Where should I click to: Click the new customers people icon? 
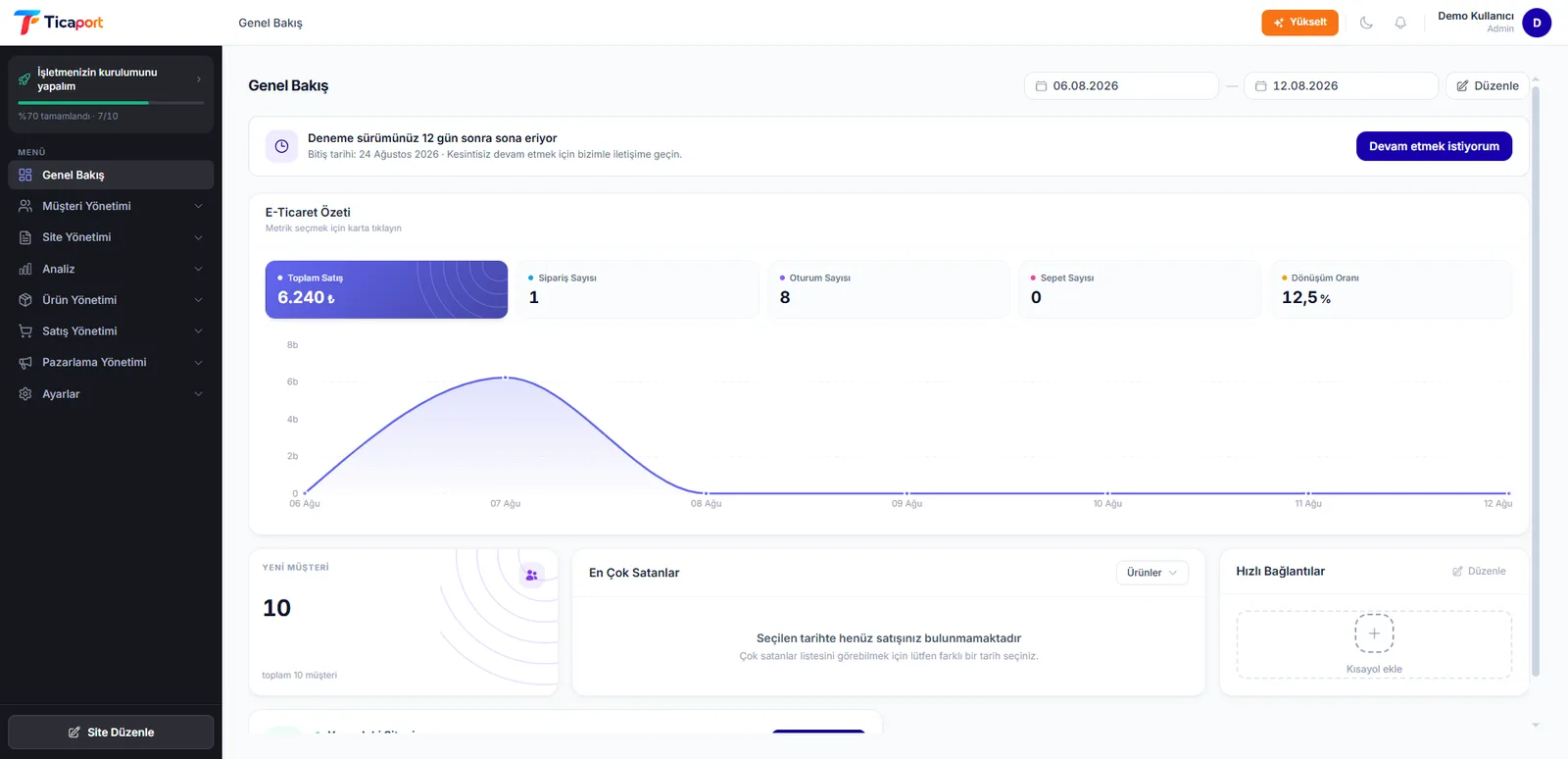tap(531, 576)
